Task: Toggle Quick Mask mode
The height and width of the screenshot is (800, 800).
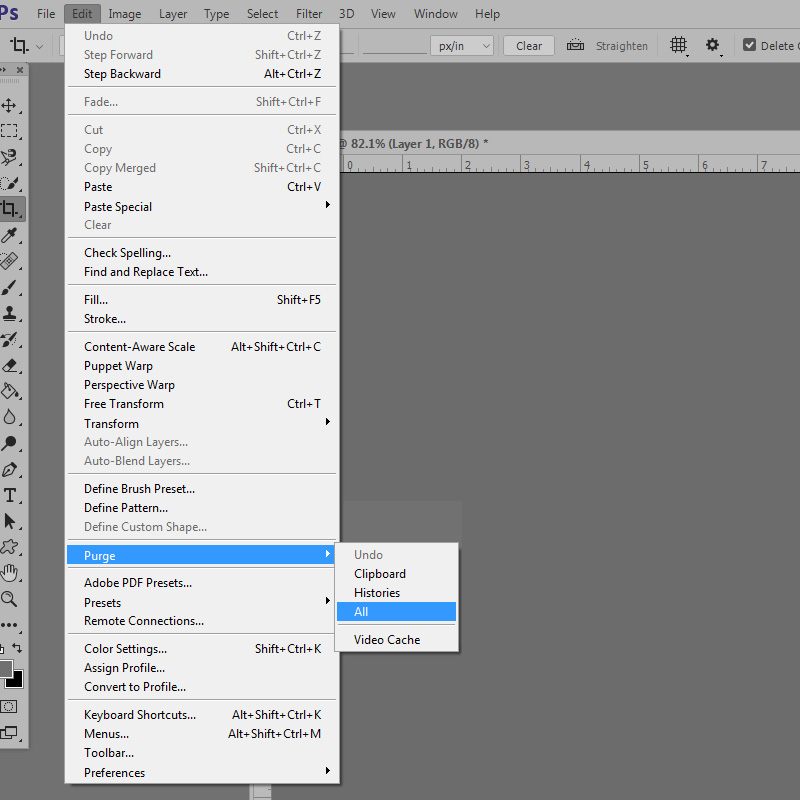Action: 9,706
